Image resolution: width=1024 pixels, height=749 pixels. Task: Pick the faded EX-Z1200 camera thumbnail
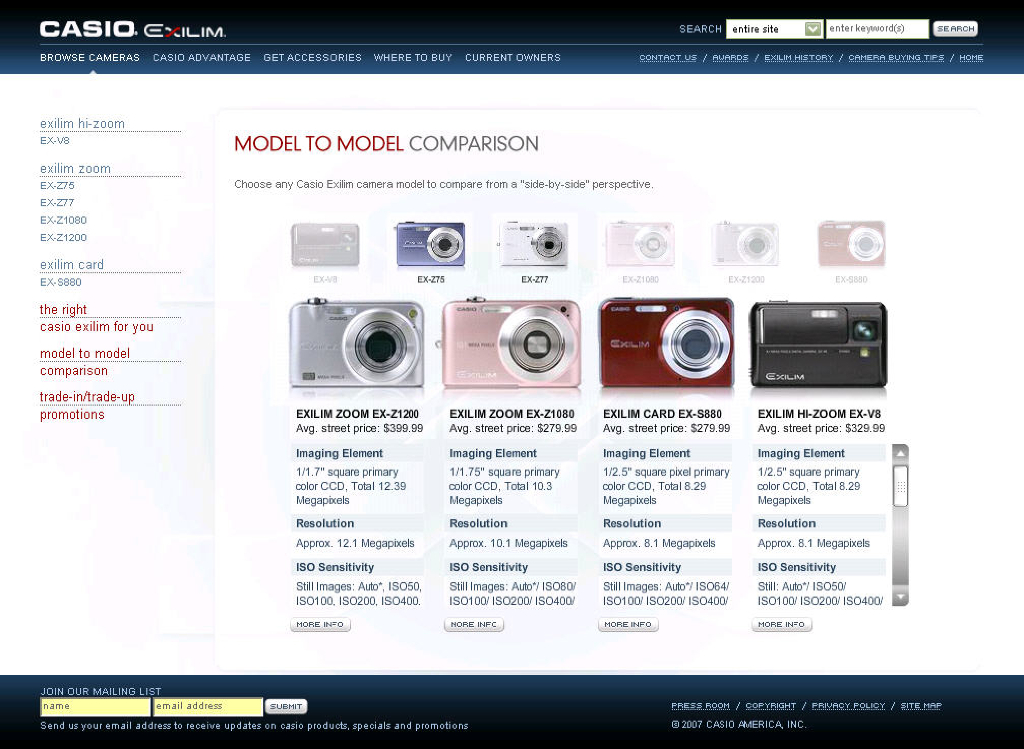pos(746,244)
